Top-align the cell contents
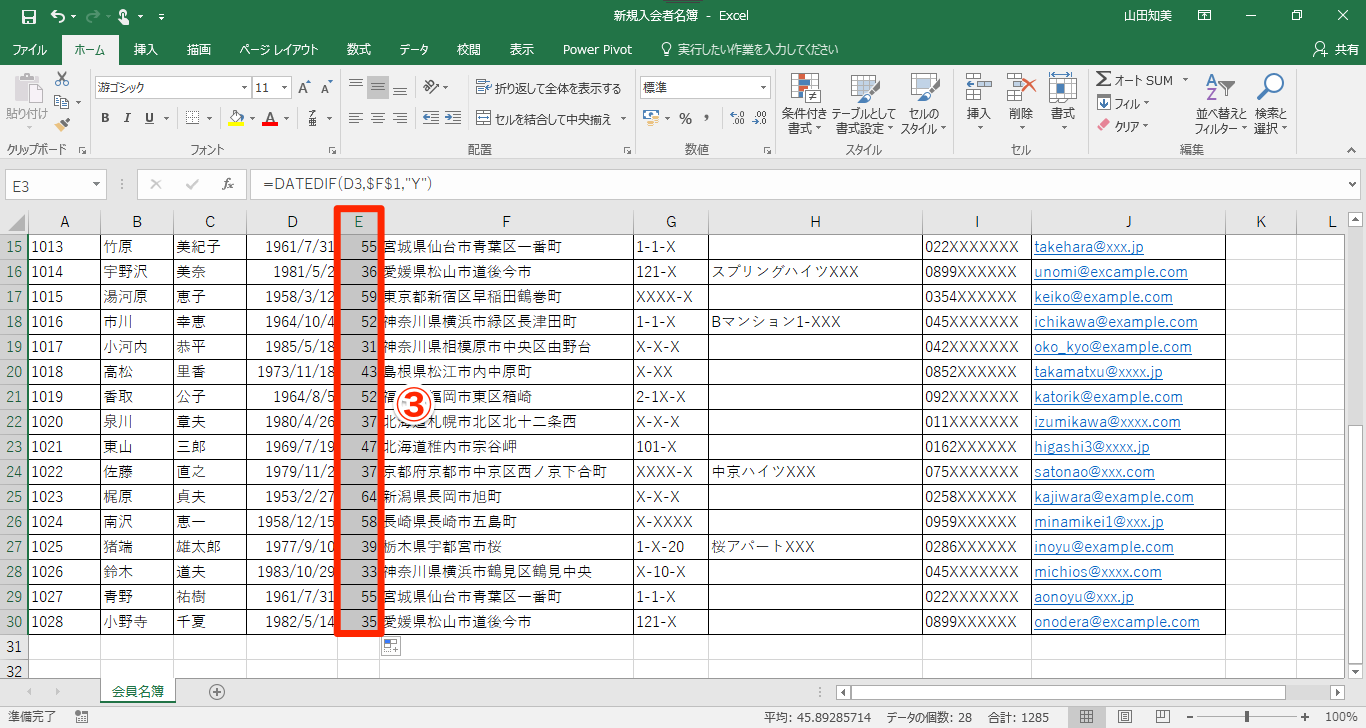Screen dimensions: 1366x728 [x=356, y=88]
